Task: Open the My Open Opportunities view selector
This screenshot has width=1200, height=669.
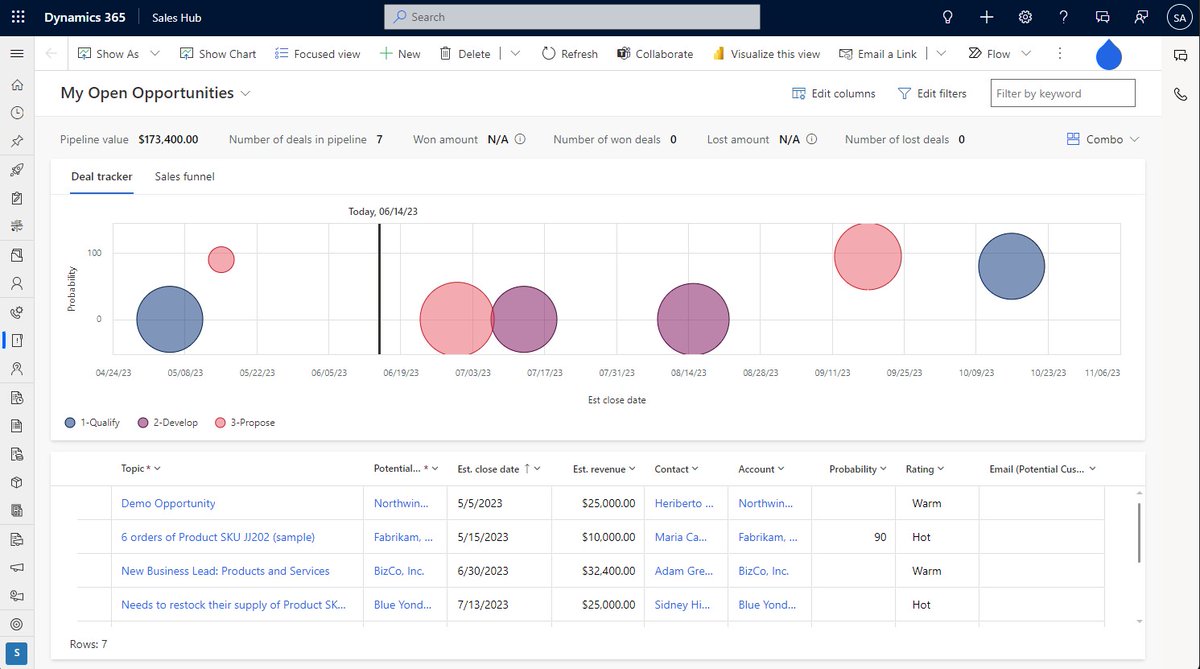Action: pos(156,93)
